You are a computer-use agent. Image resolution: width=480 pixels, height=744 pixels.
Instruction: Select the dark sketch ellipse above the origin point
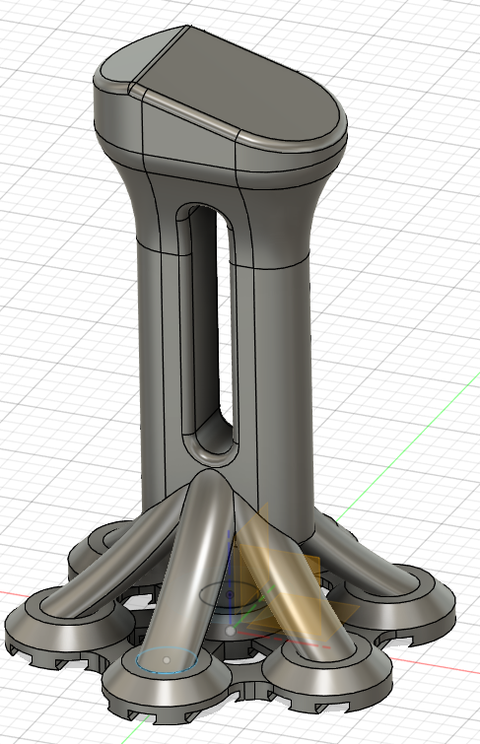click(229, 594)
